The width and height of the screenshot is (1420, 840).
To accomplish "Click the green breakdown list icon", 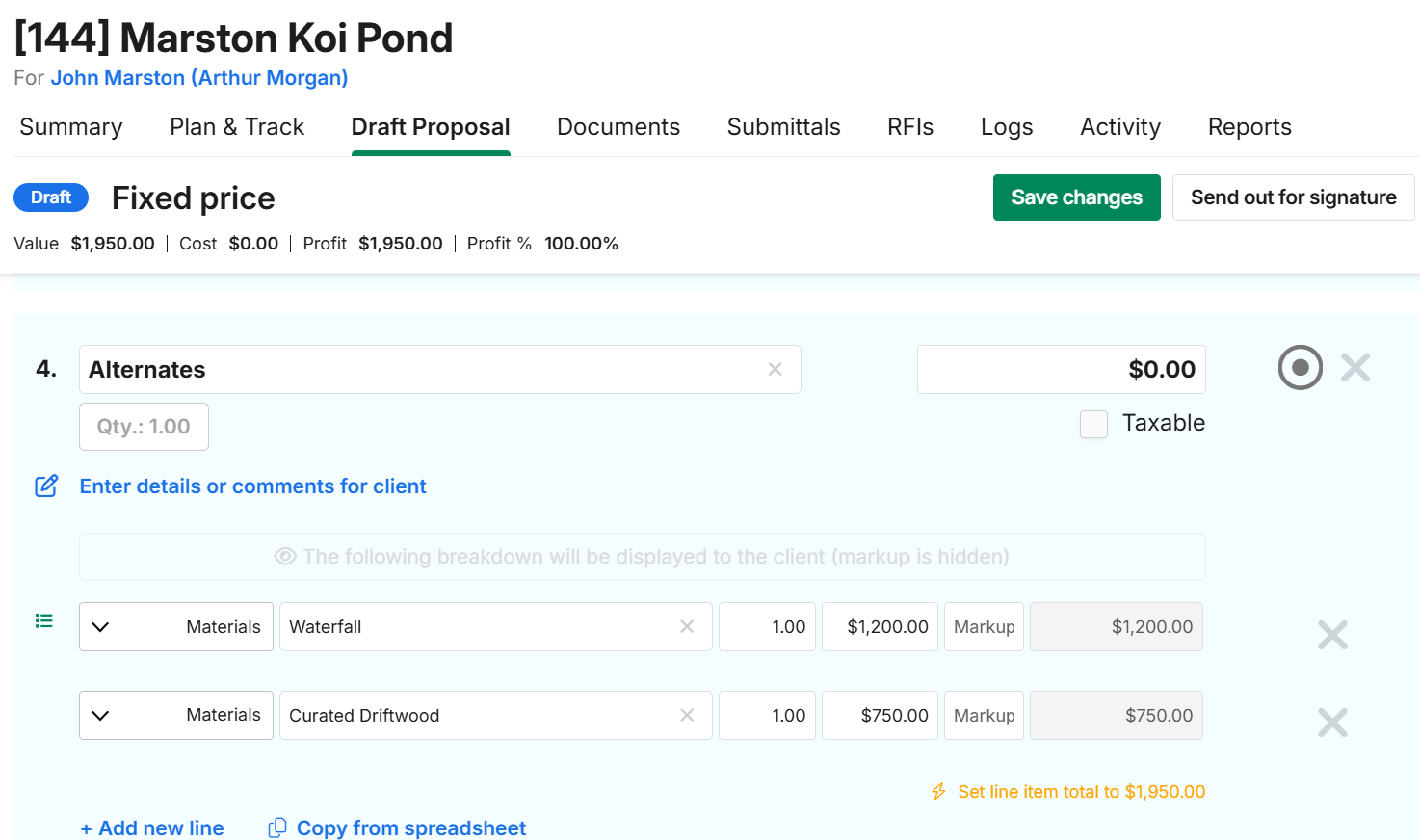I will (x=44, y=620).
